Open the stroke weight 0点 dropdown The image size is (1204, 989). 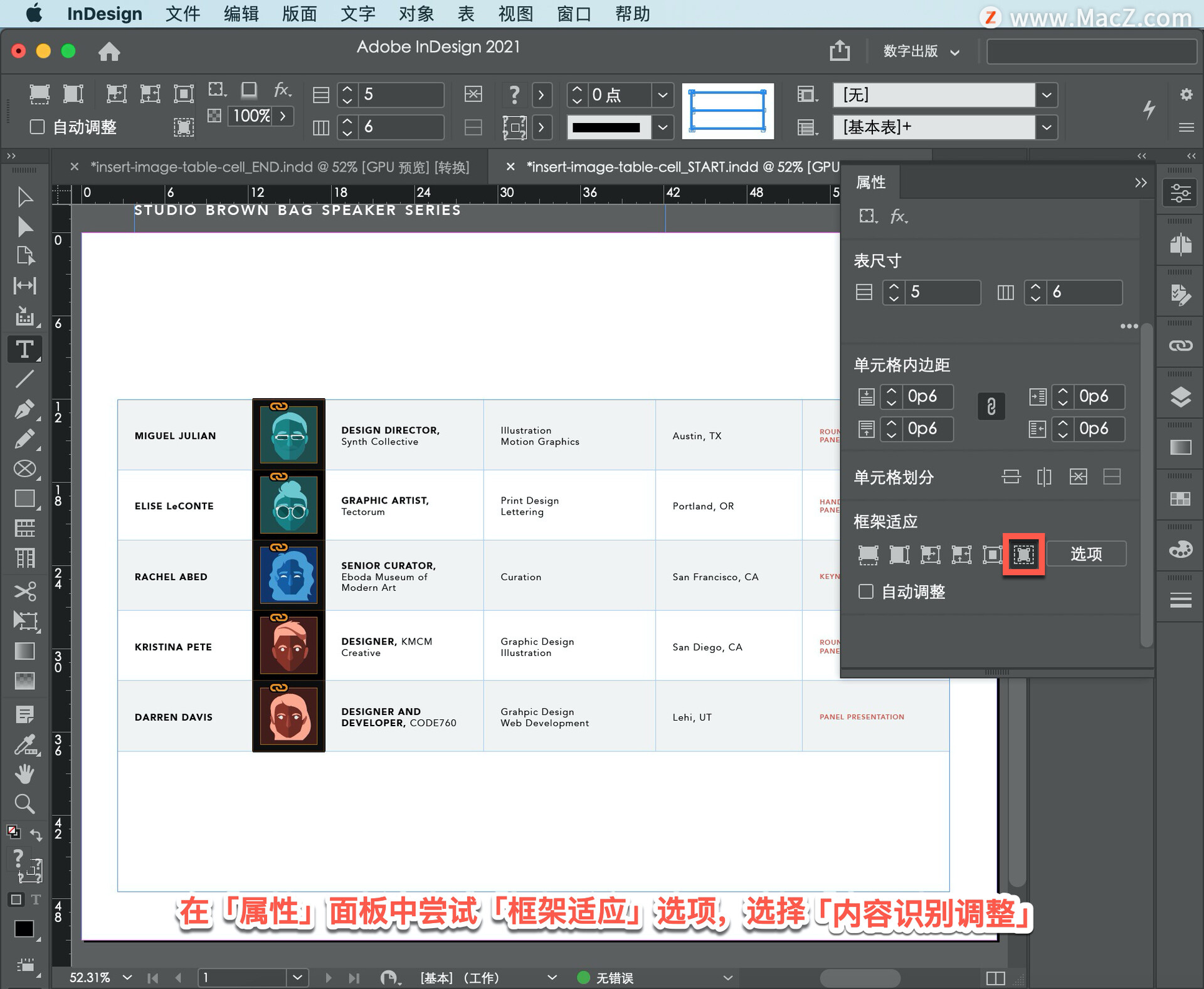tap(662, 95)
